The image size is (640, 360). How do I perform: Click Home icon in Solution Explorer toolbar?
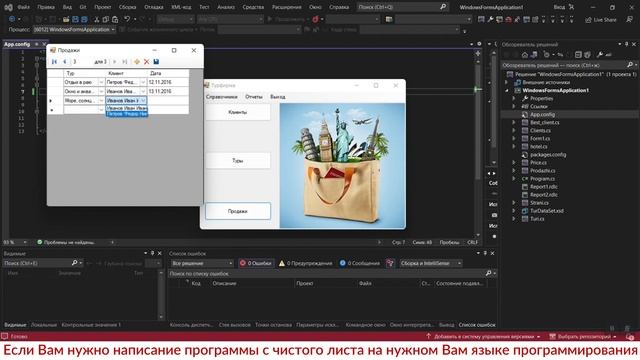pyautogui.click(x=525, y=55)
